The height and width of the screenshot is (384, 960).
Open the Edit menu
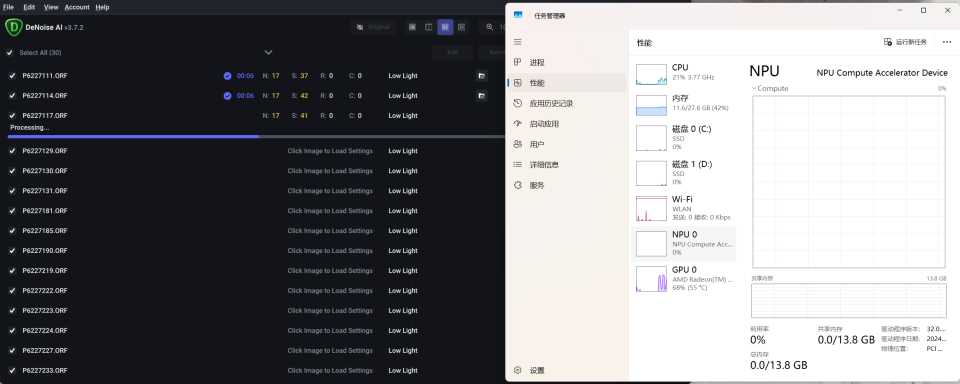[x=29, y=7]
